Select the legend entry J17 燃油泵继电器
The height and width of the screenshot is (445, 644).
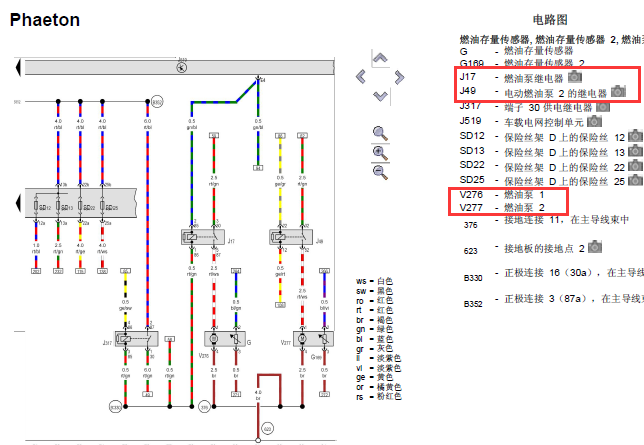pos(511,77)
